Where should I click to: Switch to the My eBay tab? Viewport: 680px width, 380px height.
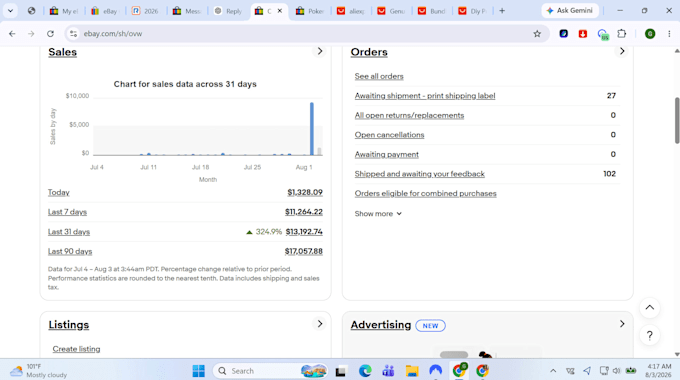pos(64,11)
